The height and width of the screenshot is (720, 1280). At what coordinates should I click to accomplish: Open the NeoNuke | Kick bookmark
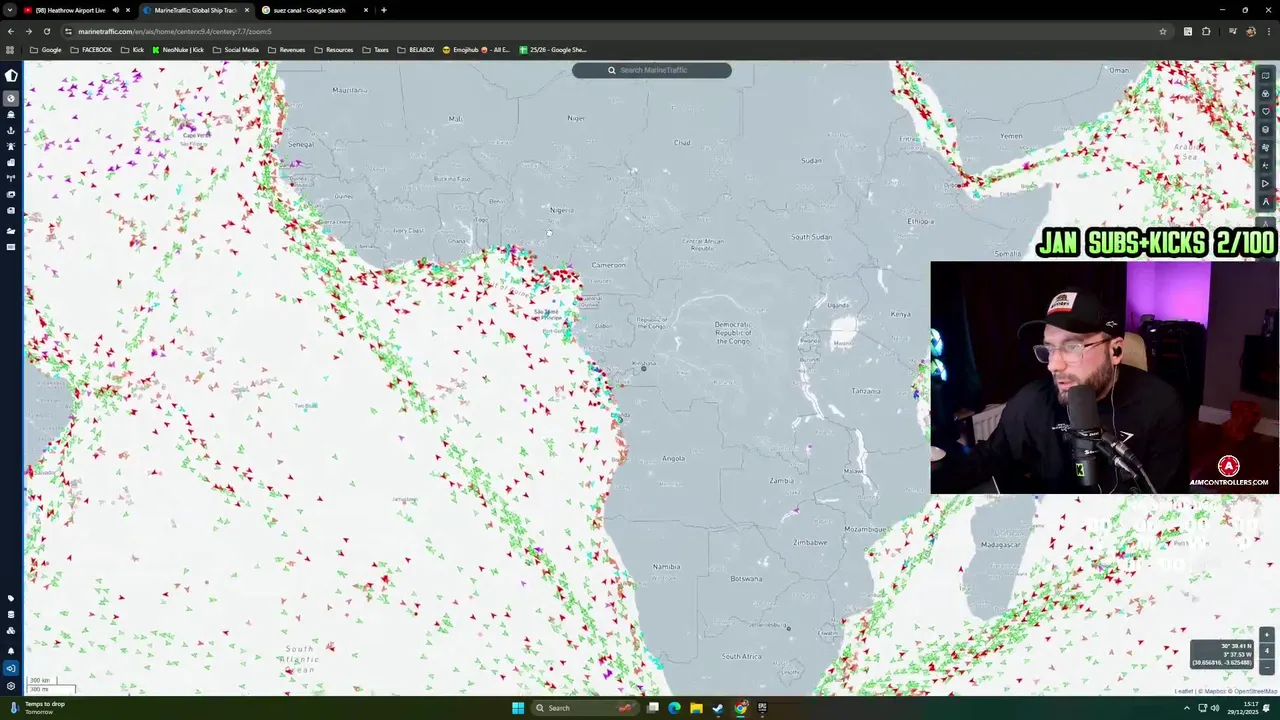(x=178, y=50)
